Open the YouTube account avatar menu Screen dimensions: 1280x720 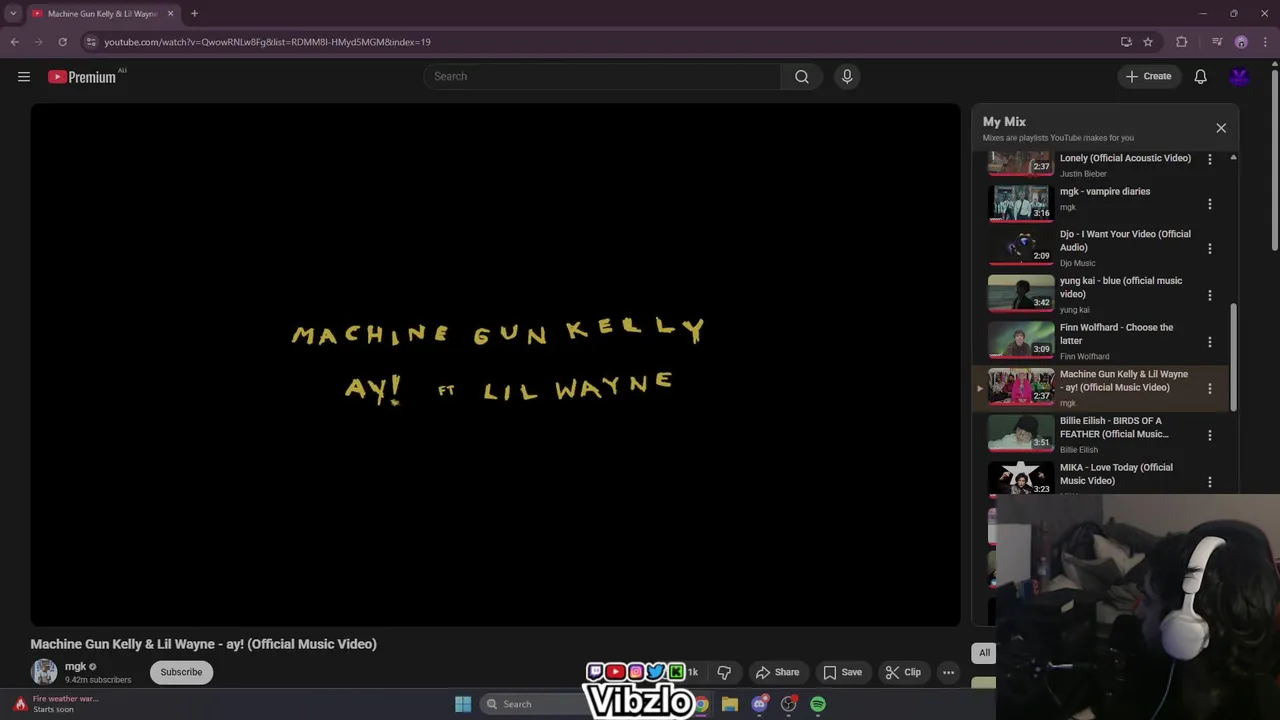point(1240,77)
